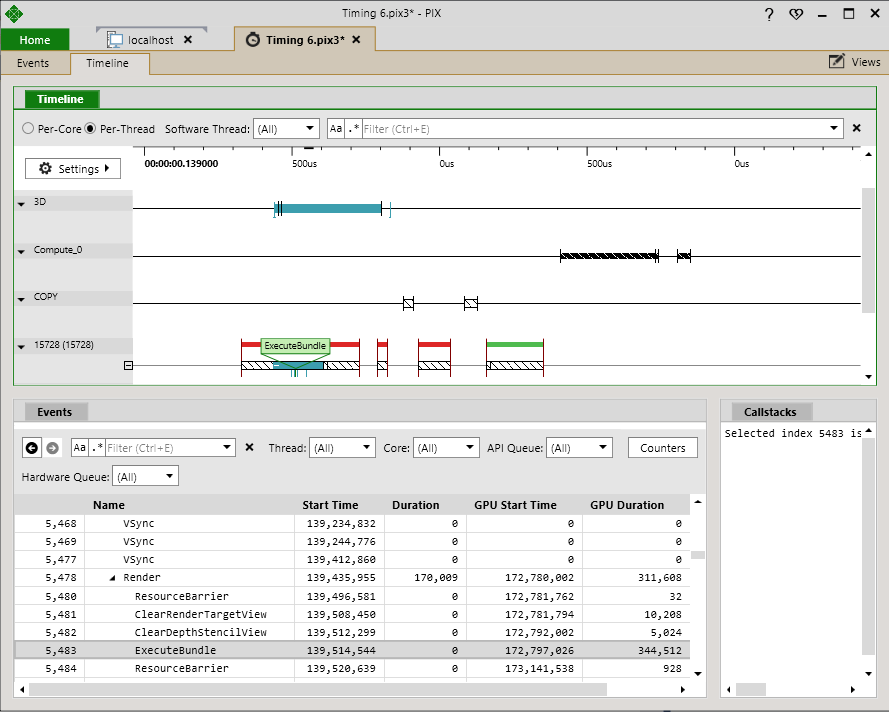Toggle regex option in events filter
The image size is (889, 712).
click(x=96, y=448)
